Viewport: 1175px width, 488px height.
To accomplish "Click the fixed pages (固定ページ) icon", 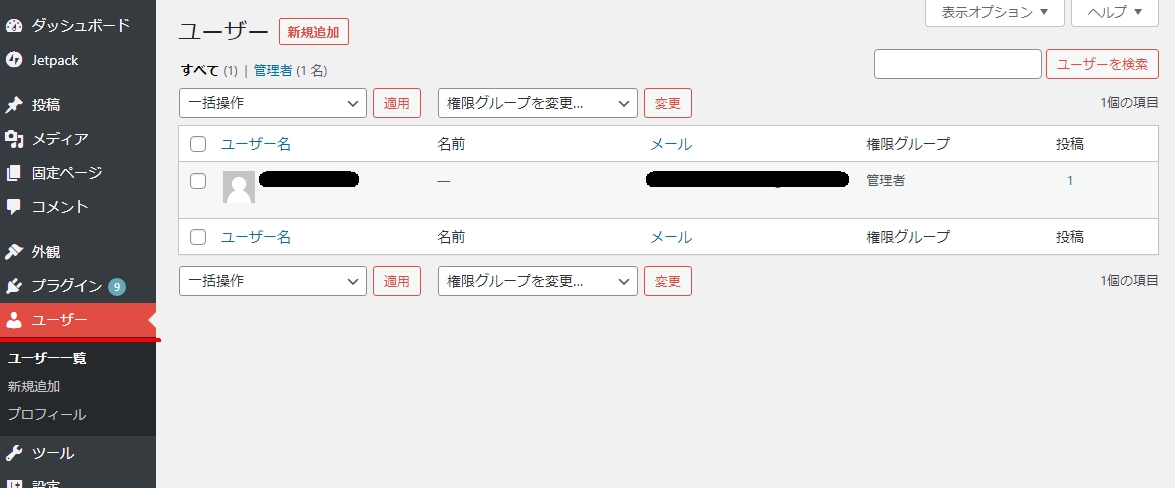I will (13, 173).
